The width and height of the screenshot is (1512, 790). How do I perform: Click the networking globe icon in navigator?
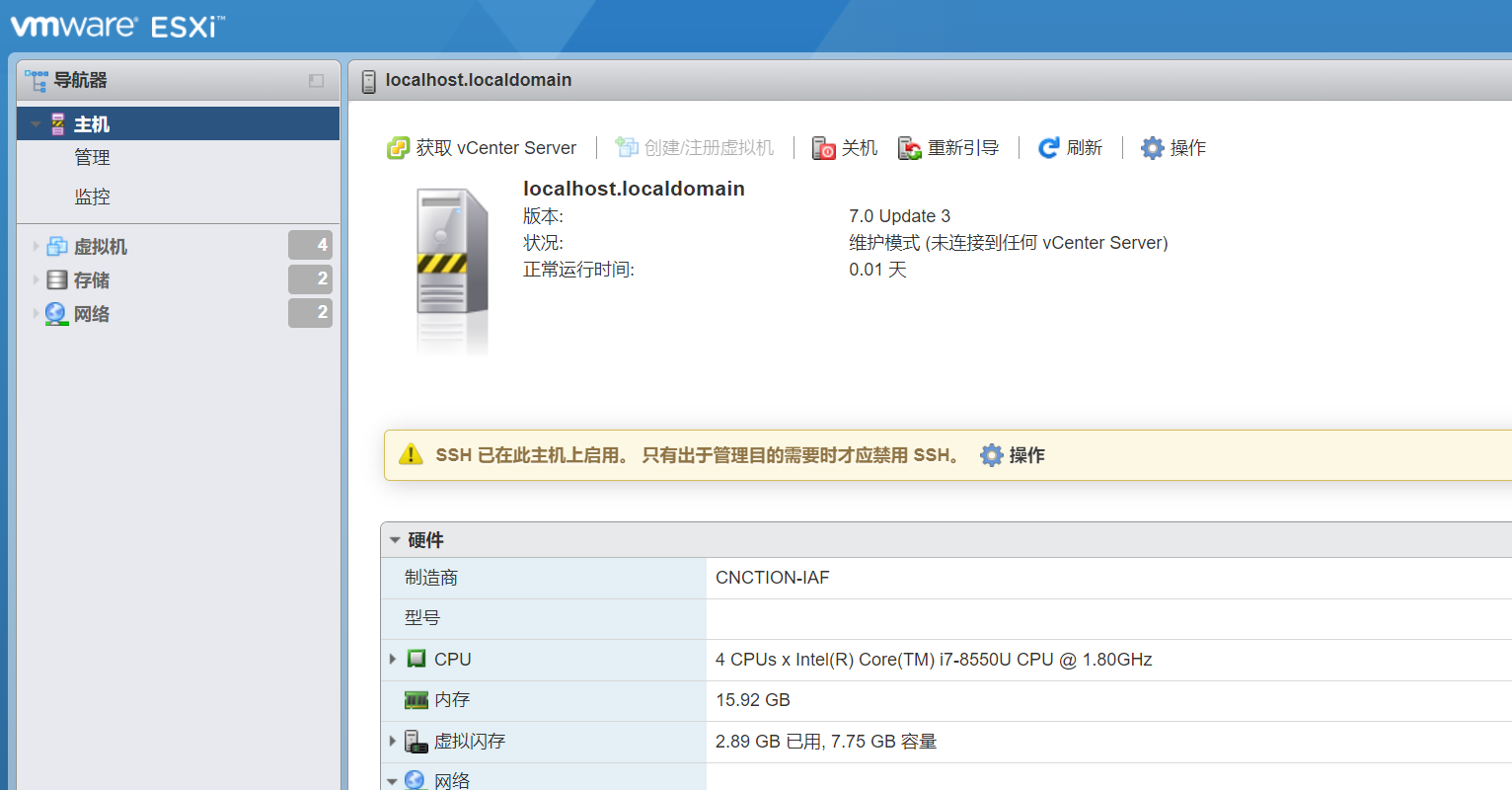tap(56, 314)
